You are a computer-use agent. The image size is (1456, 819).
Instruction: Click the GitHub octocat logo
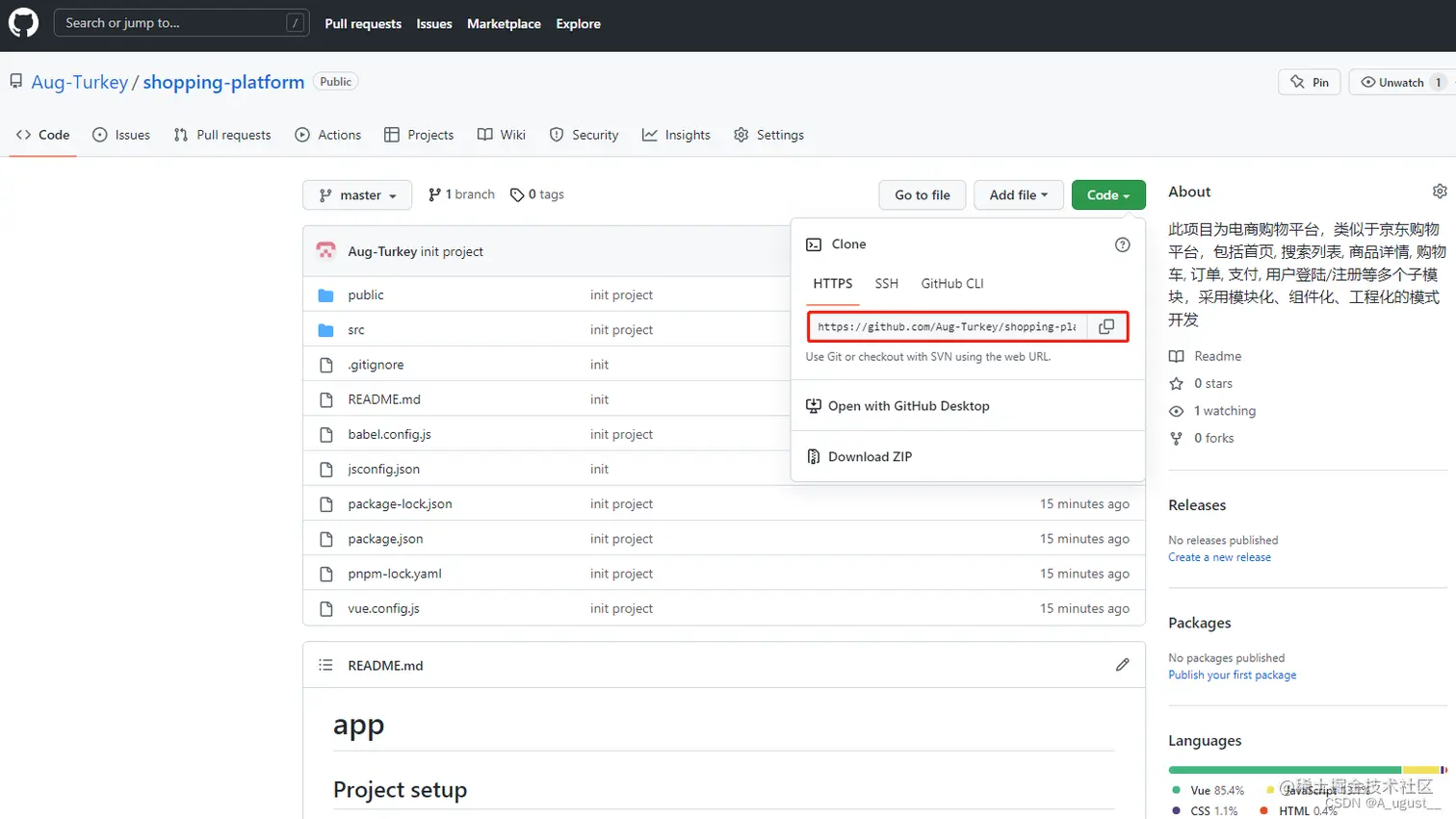pos(23,22)
